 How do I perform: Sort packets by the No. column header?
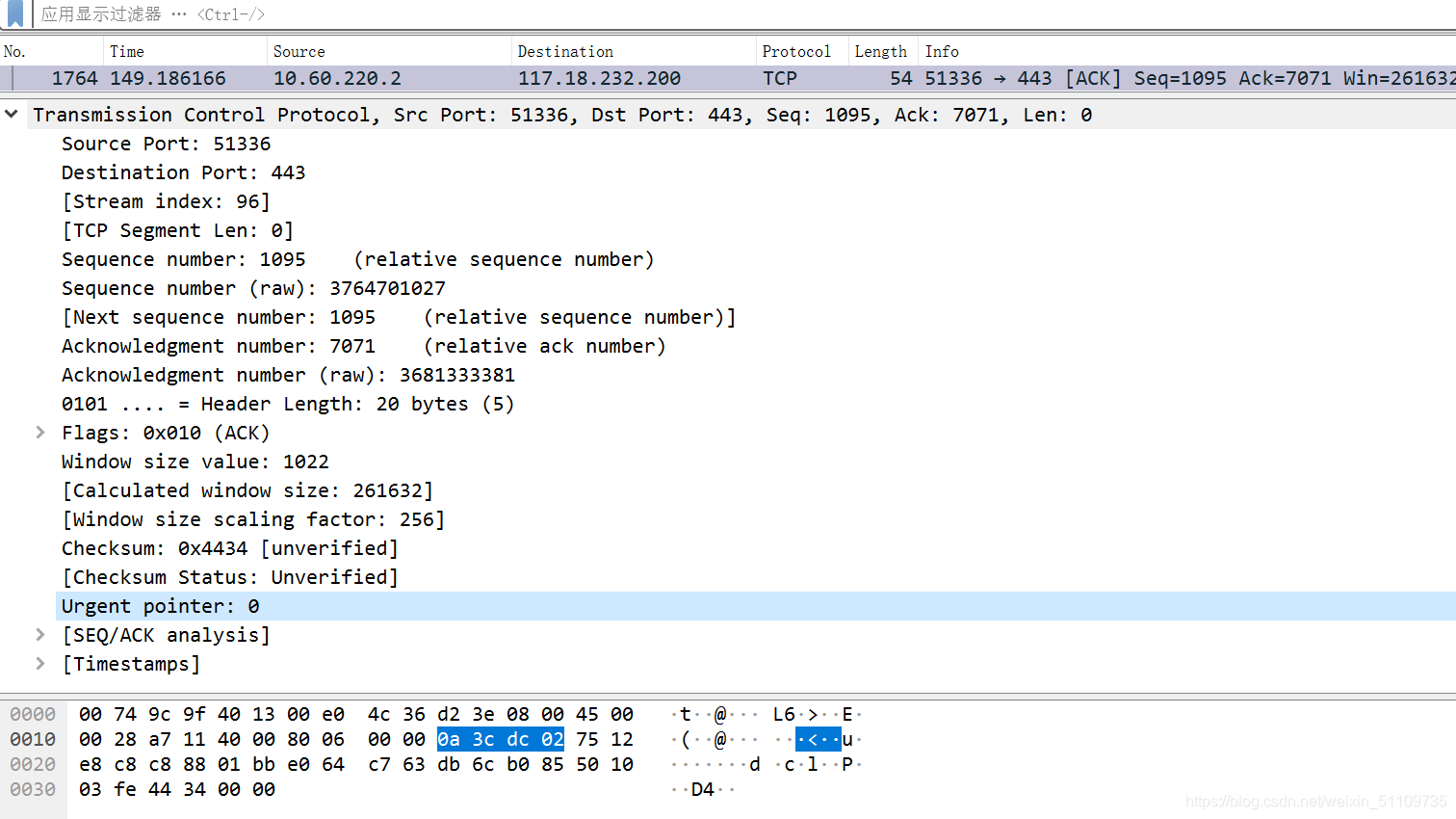point(51,52)
